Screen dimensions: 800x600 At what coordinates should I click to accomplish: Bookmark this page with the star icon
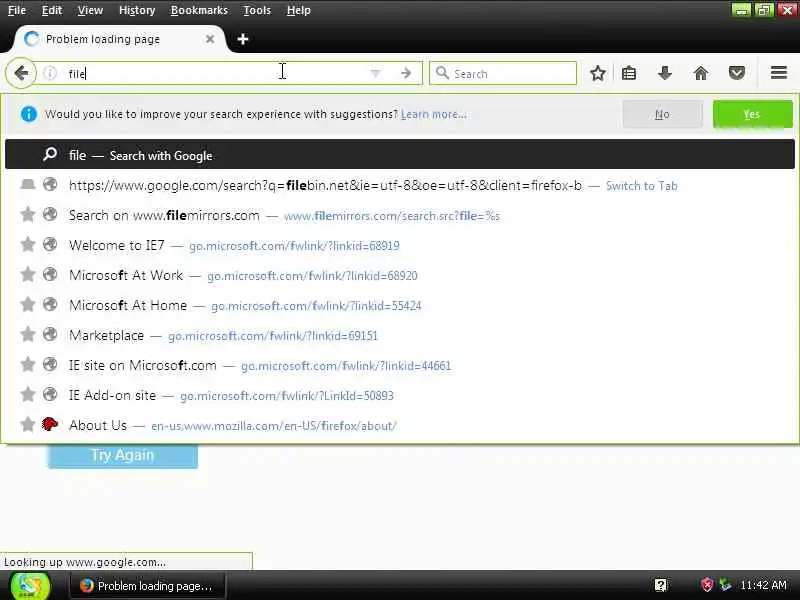597,73
